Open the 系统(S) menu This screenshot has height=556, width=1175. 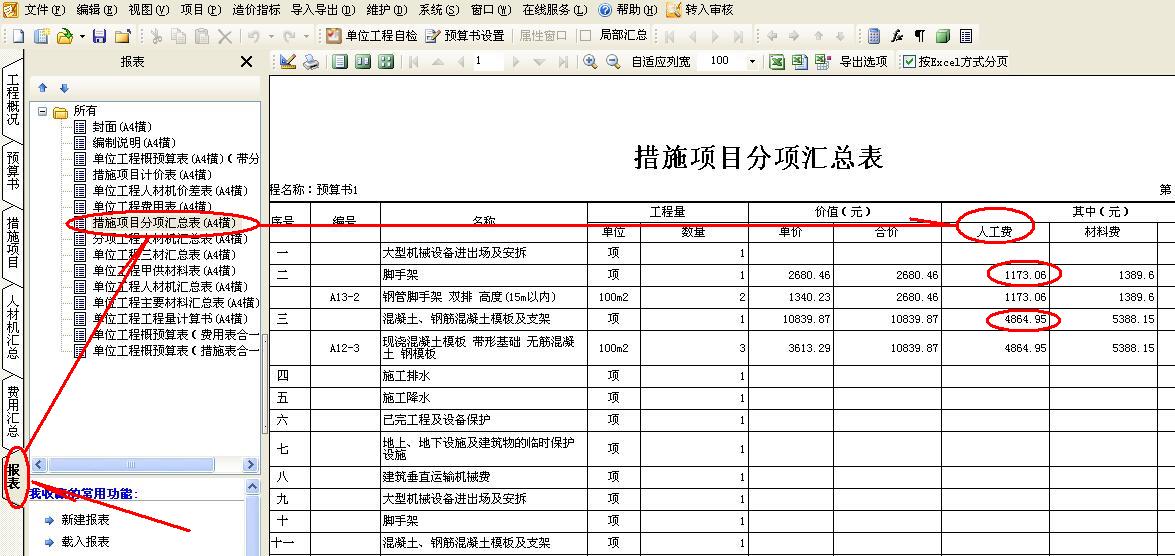pyautogui.click(x=439, y=10)
